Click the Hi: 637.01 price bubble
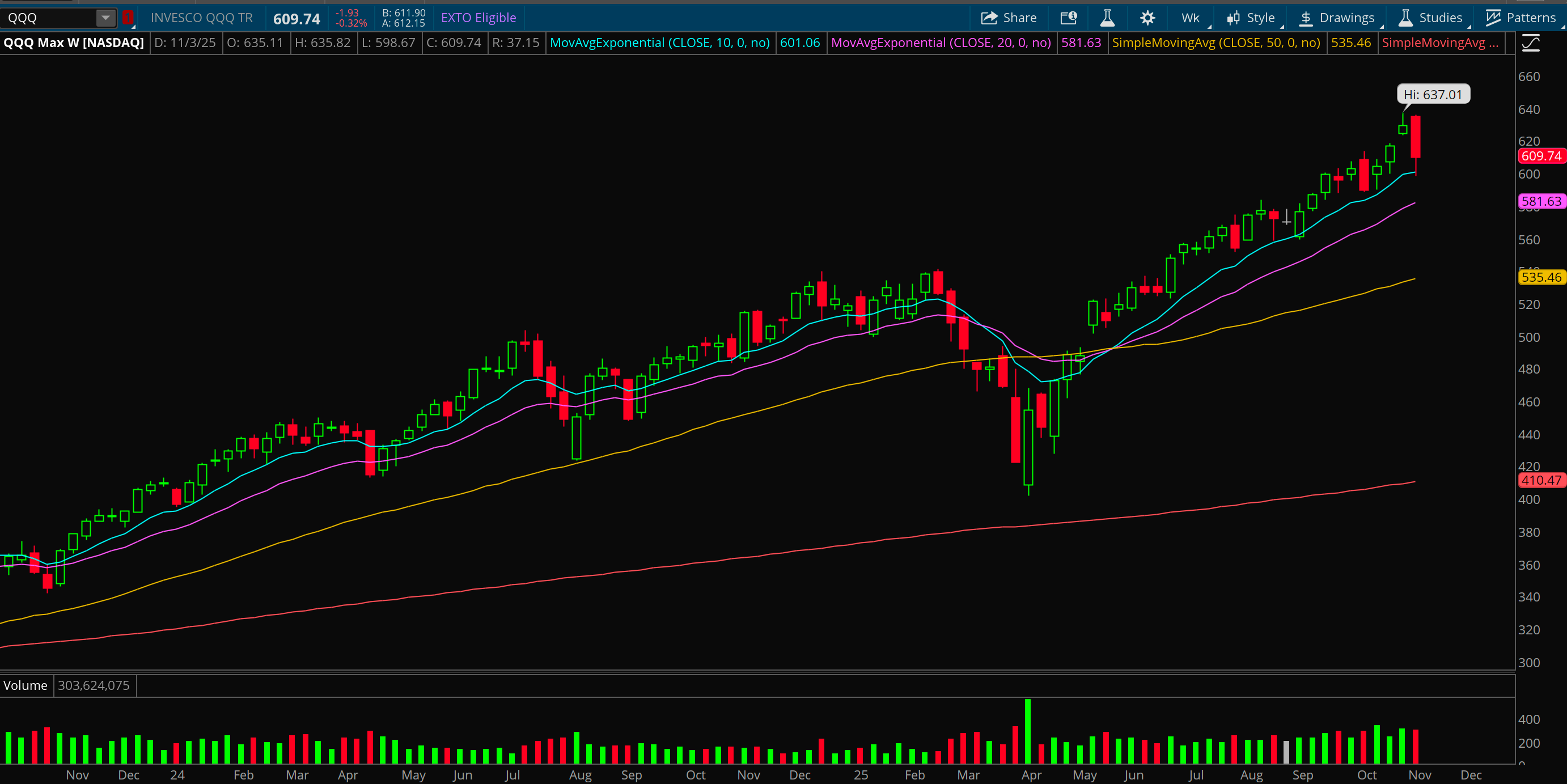 pyautogui.click(x=1432, y=94)
